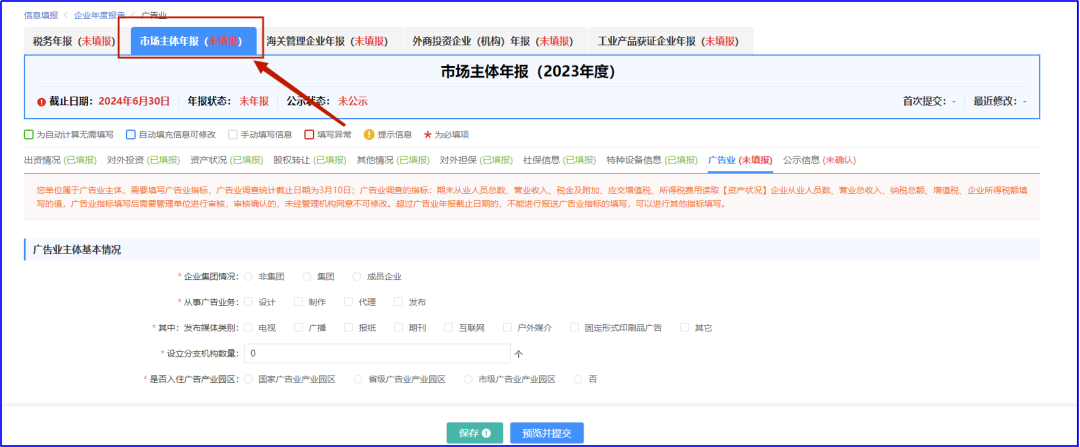Check 电视 media category box

[x=248, y=328]
